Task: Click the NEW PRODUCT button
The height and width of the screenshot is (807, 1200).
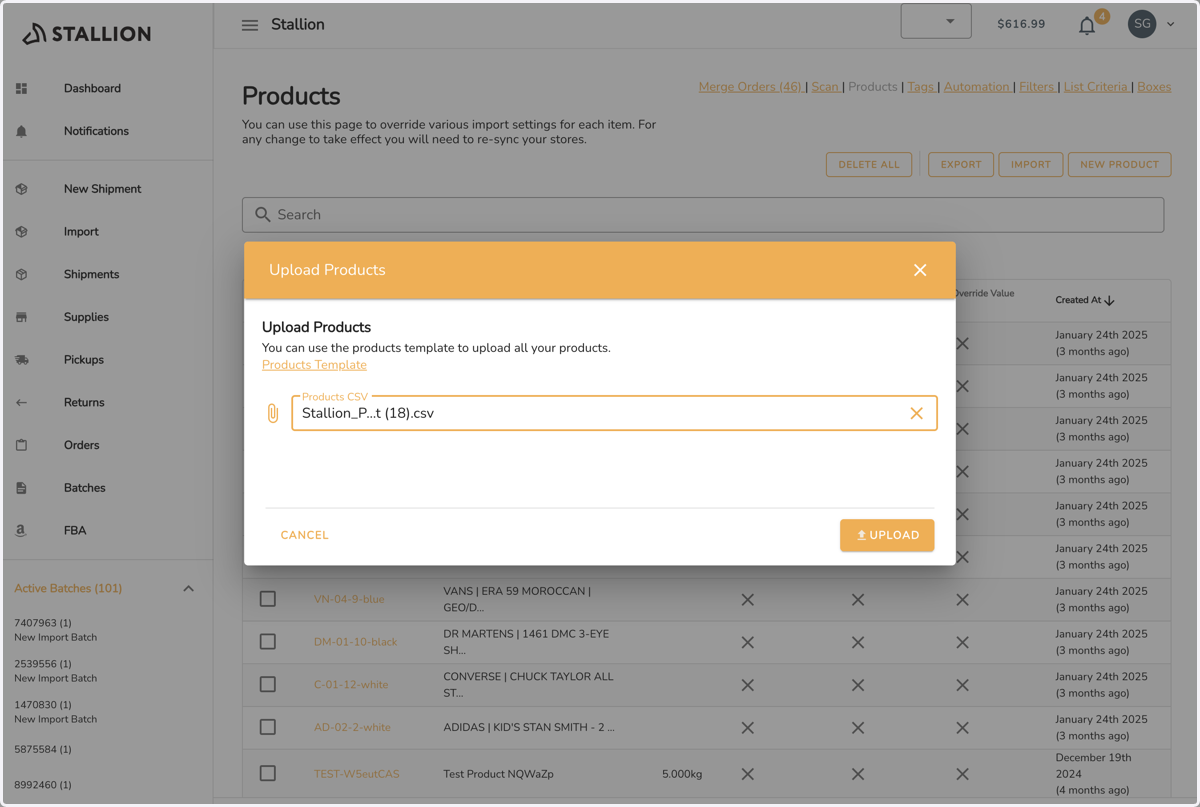Action: pyautogui.click(x=1119, y=165)
